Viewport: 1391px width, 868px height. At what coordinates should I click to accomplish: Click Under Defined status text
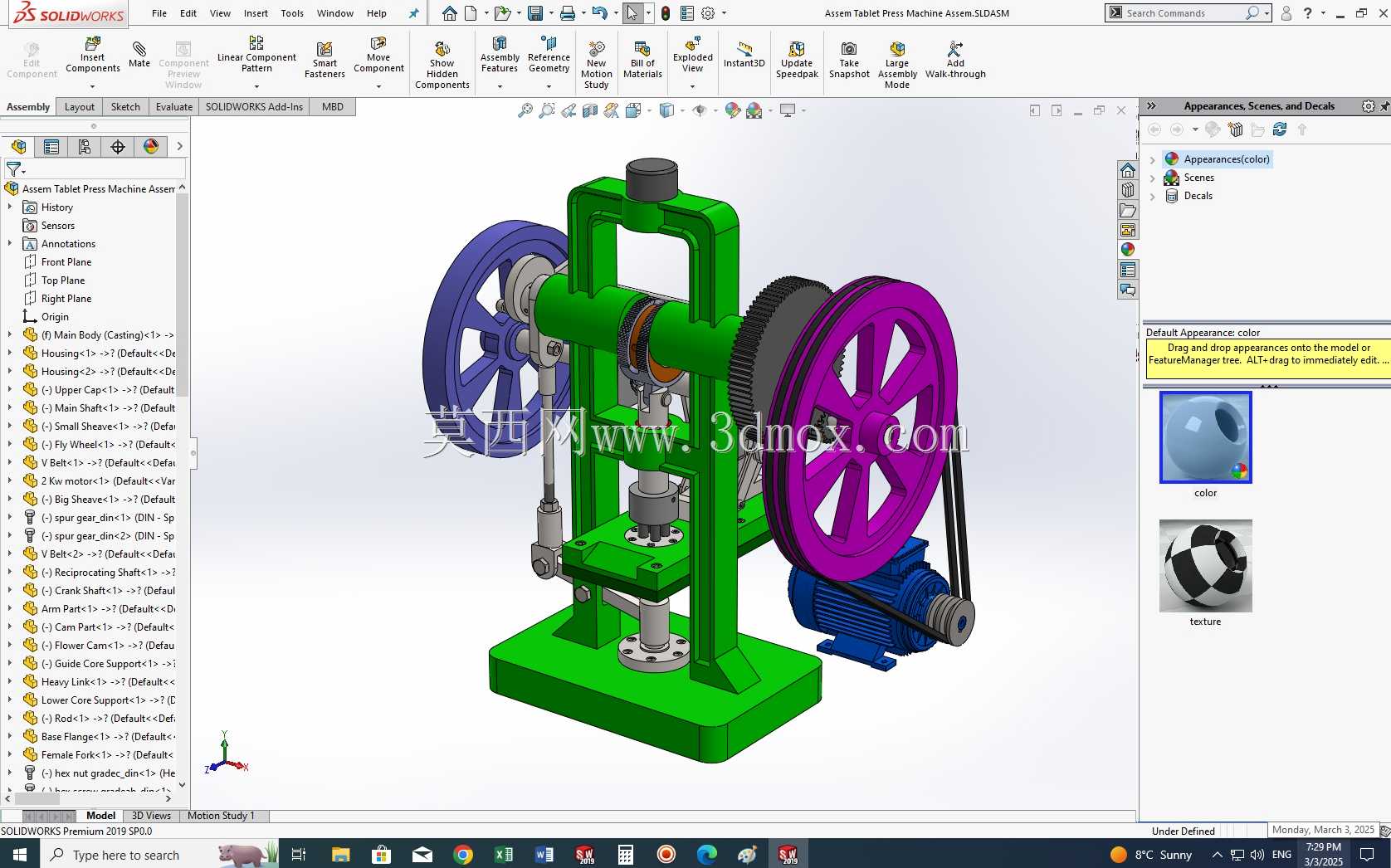[1183, 831]
